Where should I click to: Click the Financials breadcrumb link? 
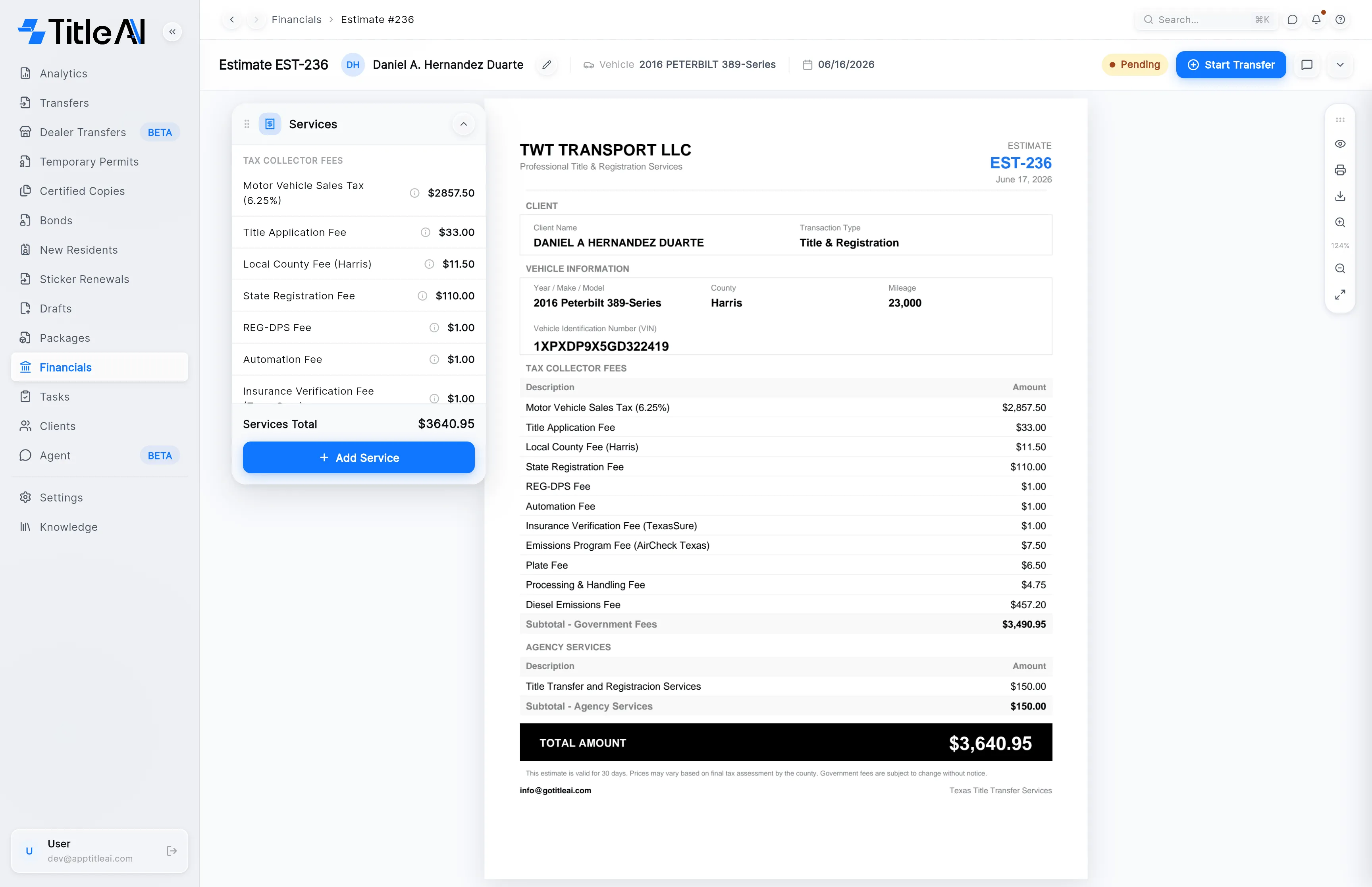point(296,19)
